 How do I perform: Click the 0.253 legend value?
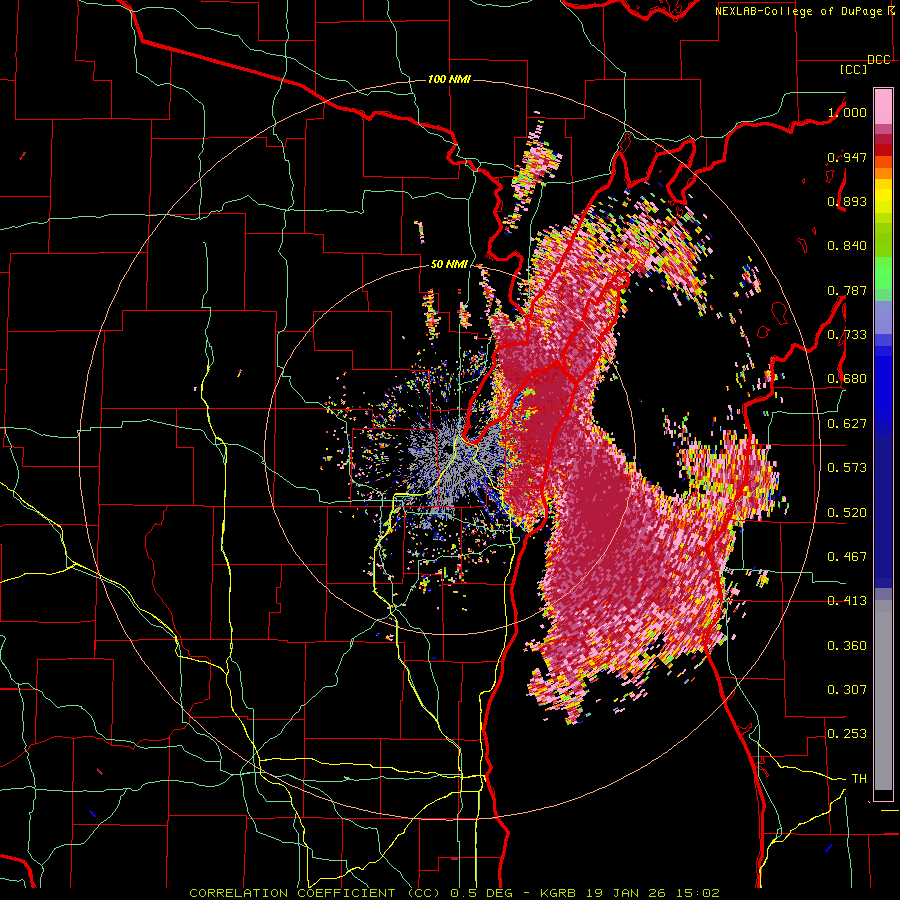pyautogui.click(x=847, y=734)
